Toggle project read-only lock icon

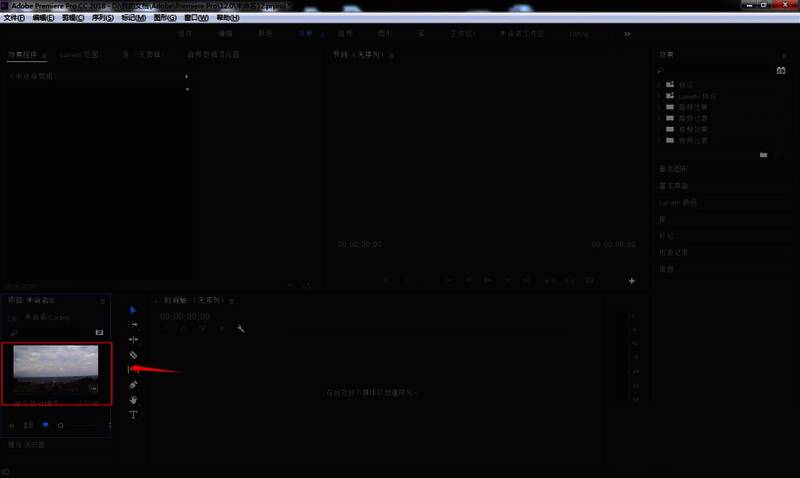pyautogui.click(x=12, y=425)
